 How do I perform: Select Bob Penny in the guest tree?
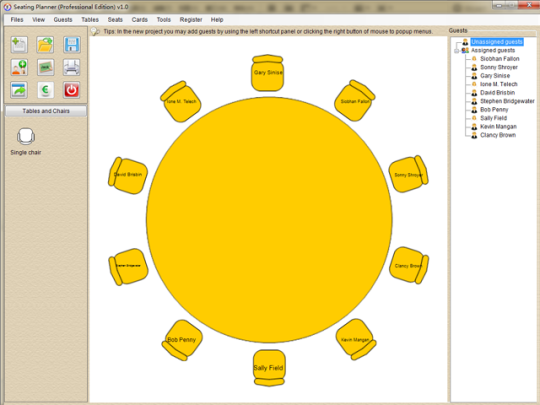tap(494, 110)
